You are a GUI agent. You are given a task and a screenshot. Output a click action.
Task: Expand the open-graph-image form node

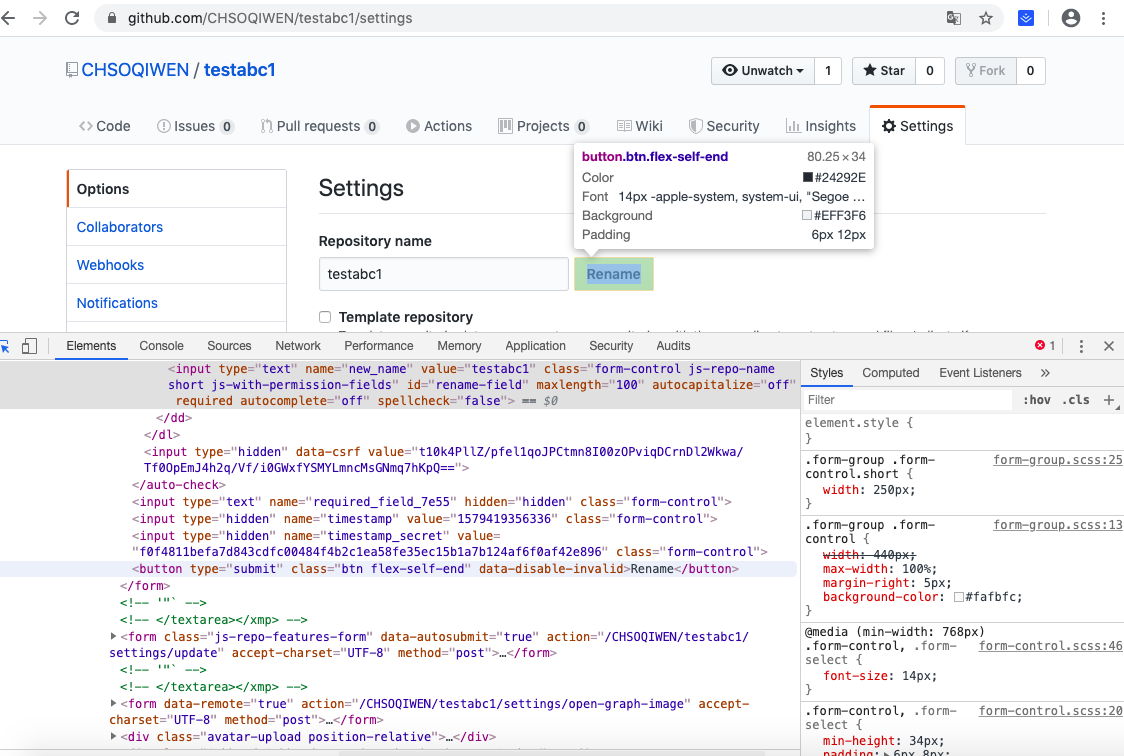click(113, 704)
